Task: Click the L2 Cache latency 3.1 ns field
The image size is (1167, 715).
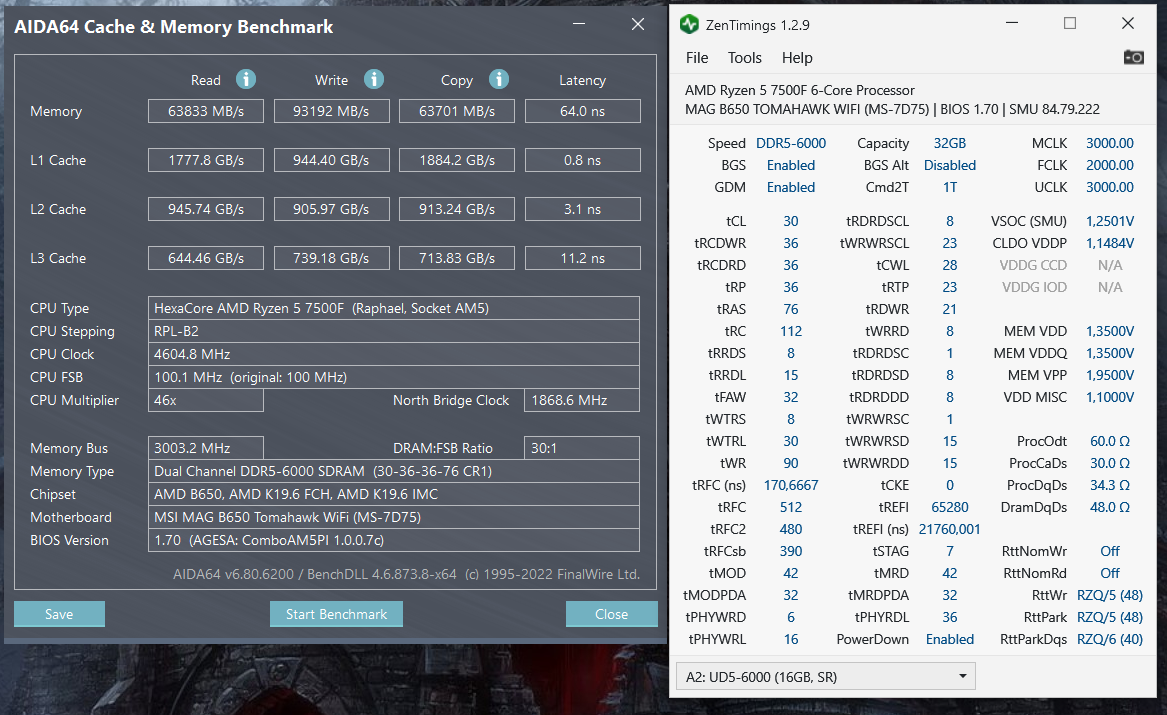Action: 583,209
